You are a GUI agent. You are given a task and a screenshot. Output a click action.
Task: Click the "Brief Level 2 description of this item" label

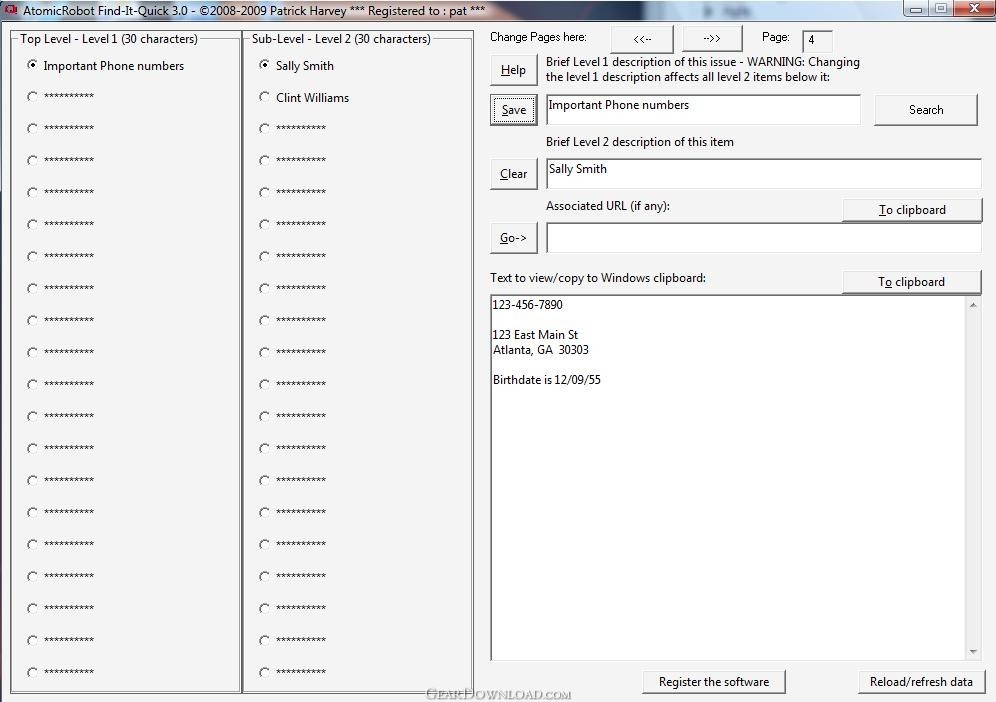(640, 142)
